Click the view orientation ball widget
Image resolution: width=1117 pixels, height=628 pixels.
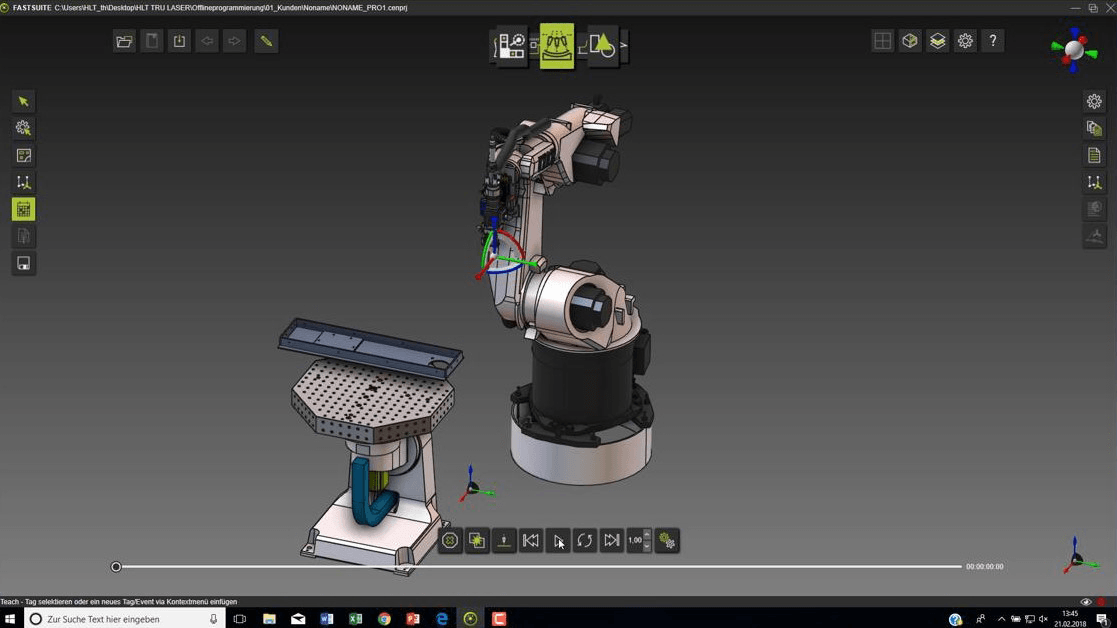pyautogui.click(x=1074, y=49)
